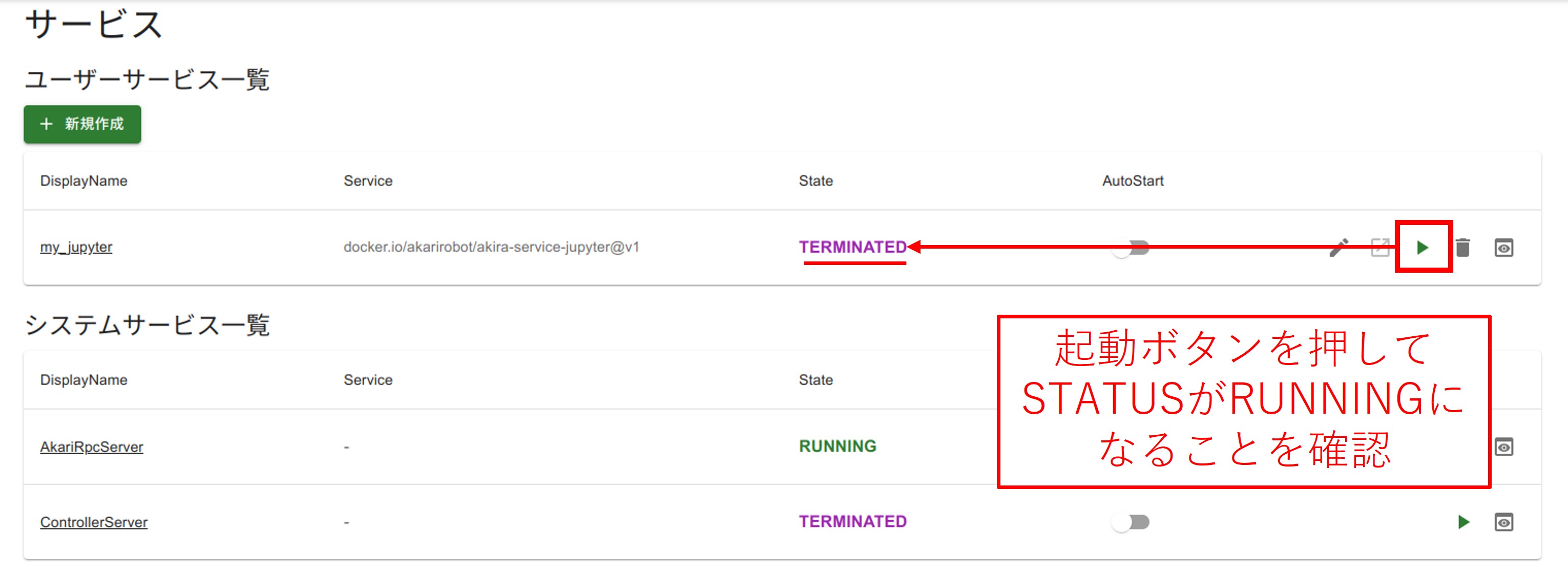View my_jupyter logs via eye icon
The height and width of the screenshot is (588, 1568).
[1503, 248]
